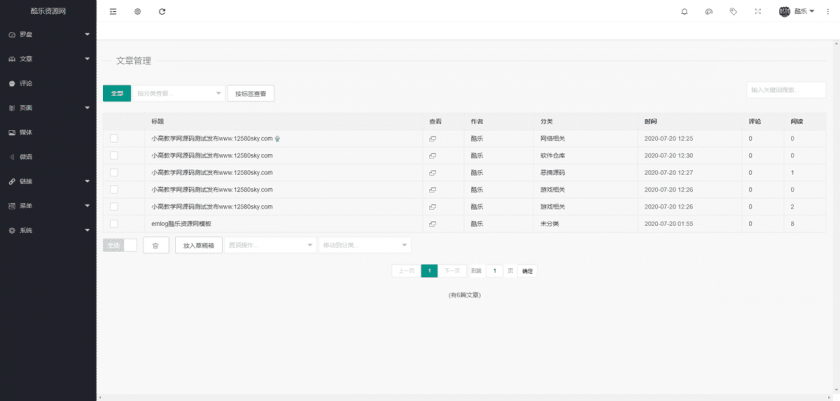Click the tag icon in the top bar
This screenshot has width=840, height=401.
(x=733, y=11)
